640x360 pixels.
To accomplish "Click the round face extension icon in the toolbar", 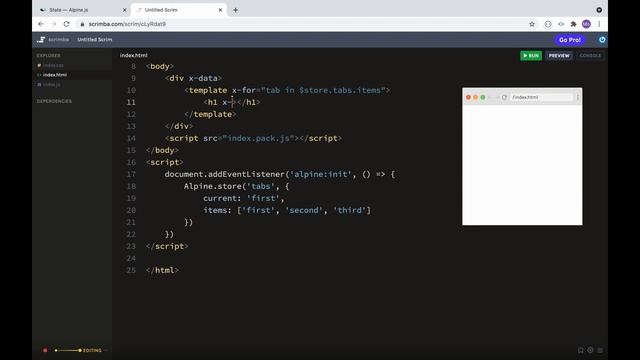I will [548, 24].
